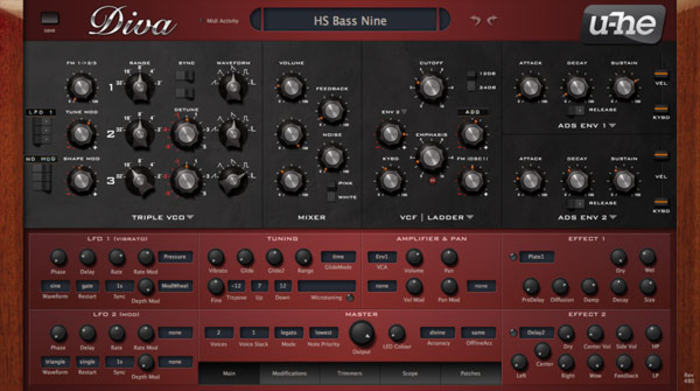Switch to the Modifications tab
This screenshot has width=700, height=391.
289,373
